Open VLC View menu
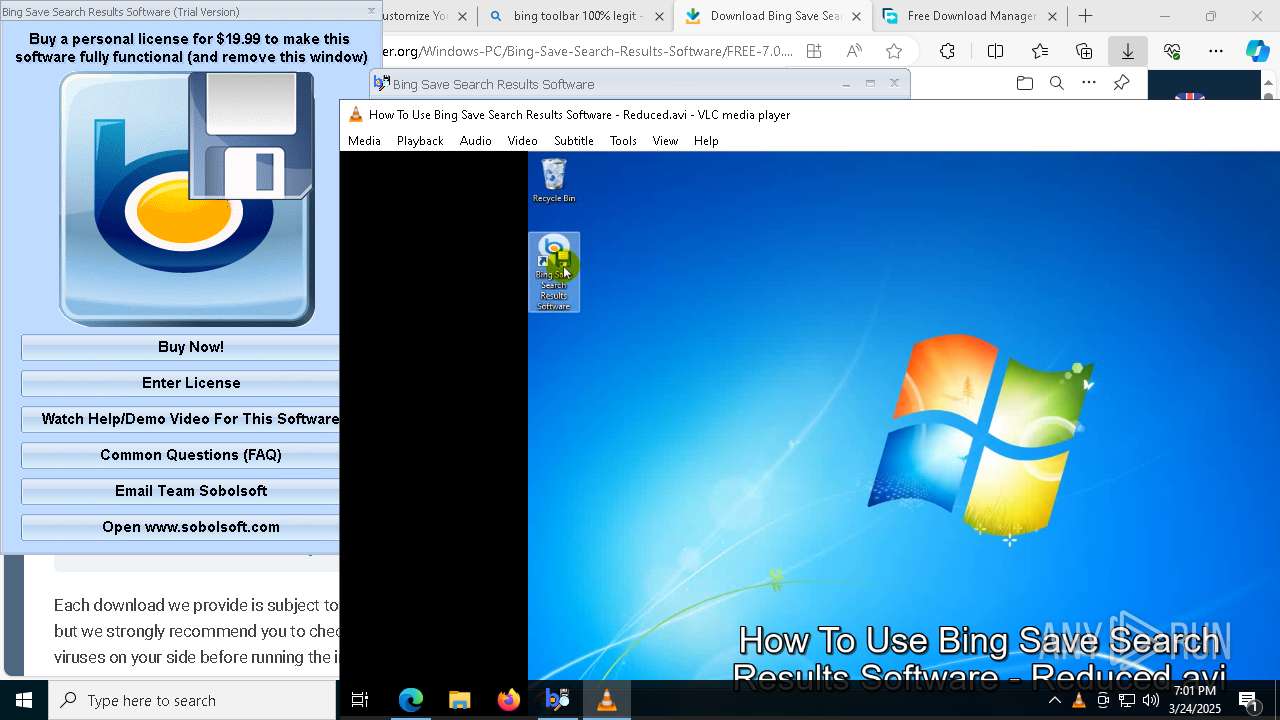1280x720 pixels. (666, 141)
